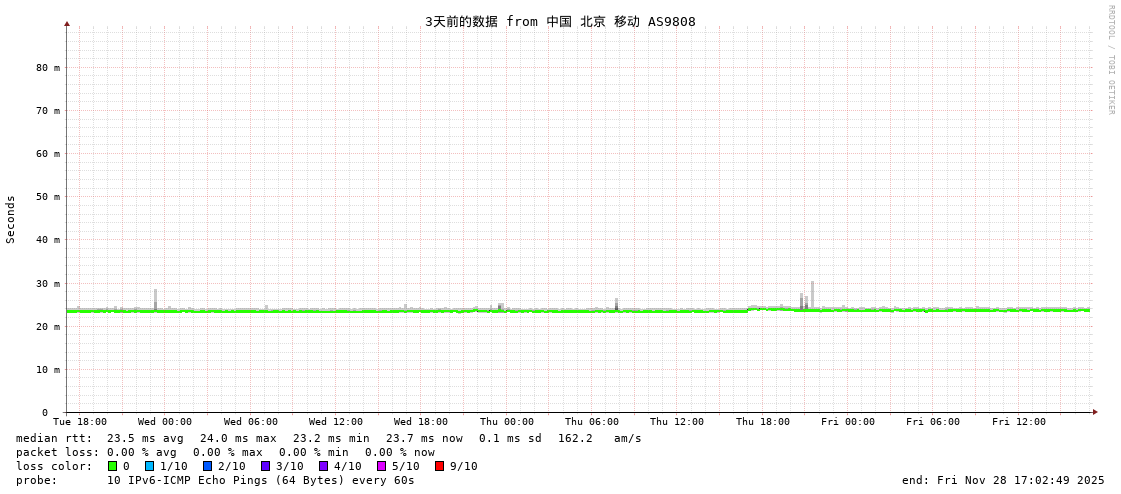
Task: Click the tallest latency spike after Thu 18:00
Action: click(812, 294)
